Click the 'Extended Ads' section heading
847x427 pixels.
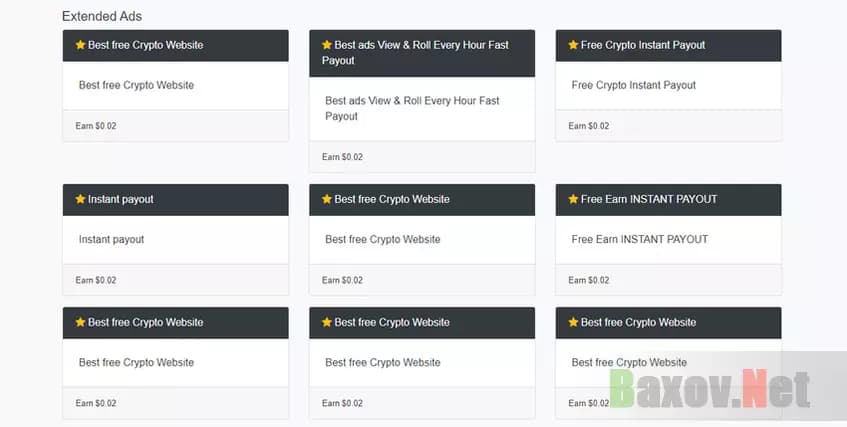point(102,16)
